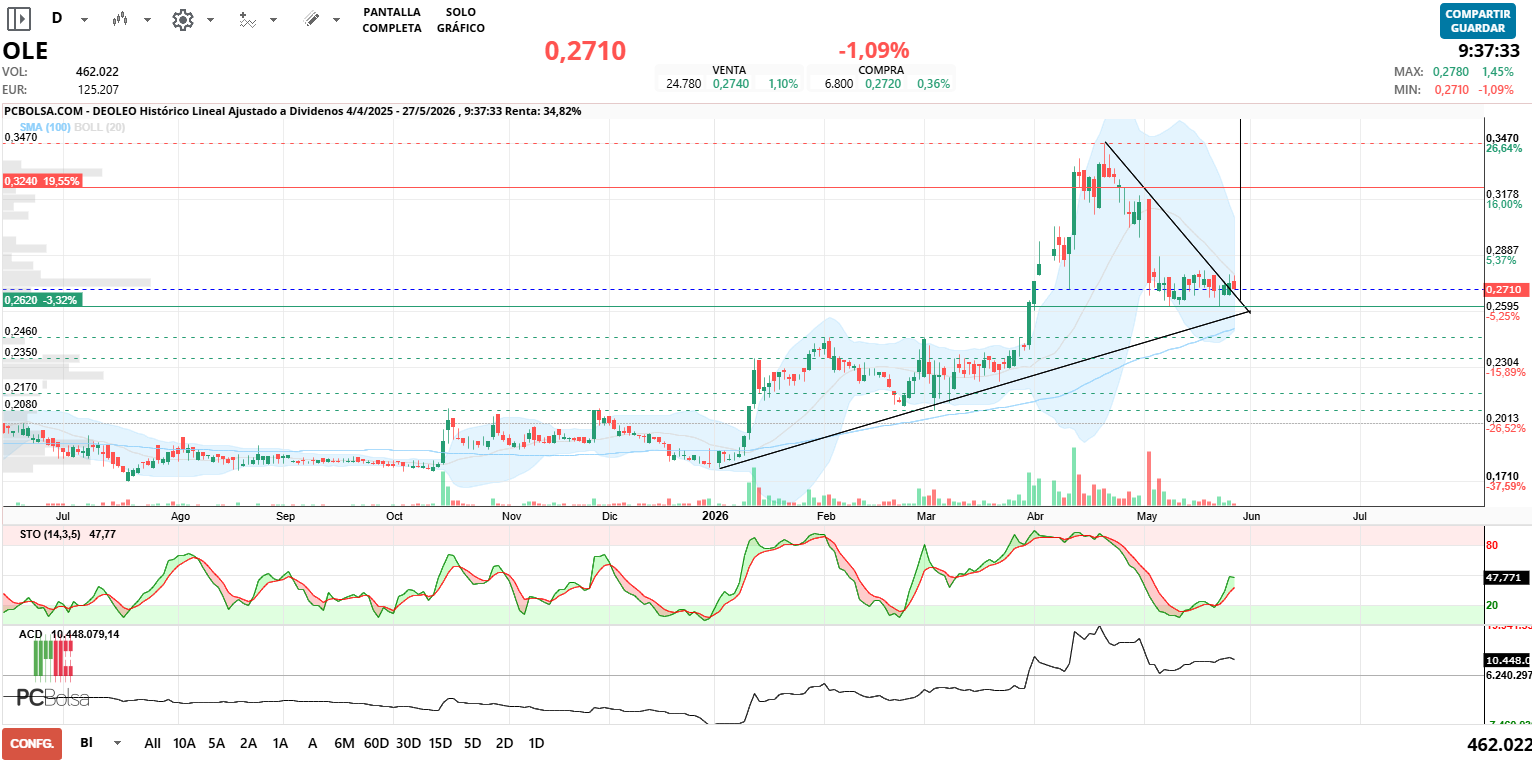Click the VENTA volume 24.780
This screenshot has width=1536, height=766.
[x=683, y=84]
